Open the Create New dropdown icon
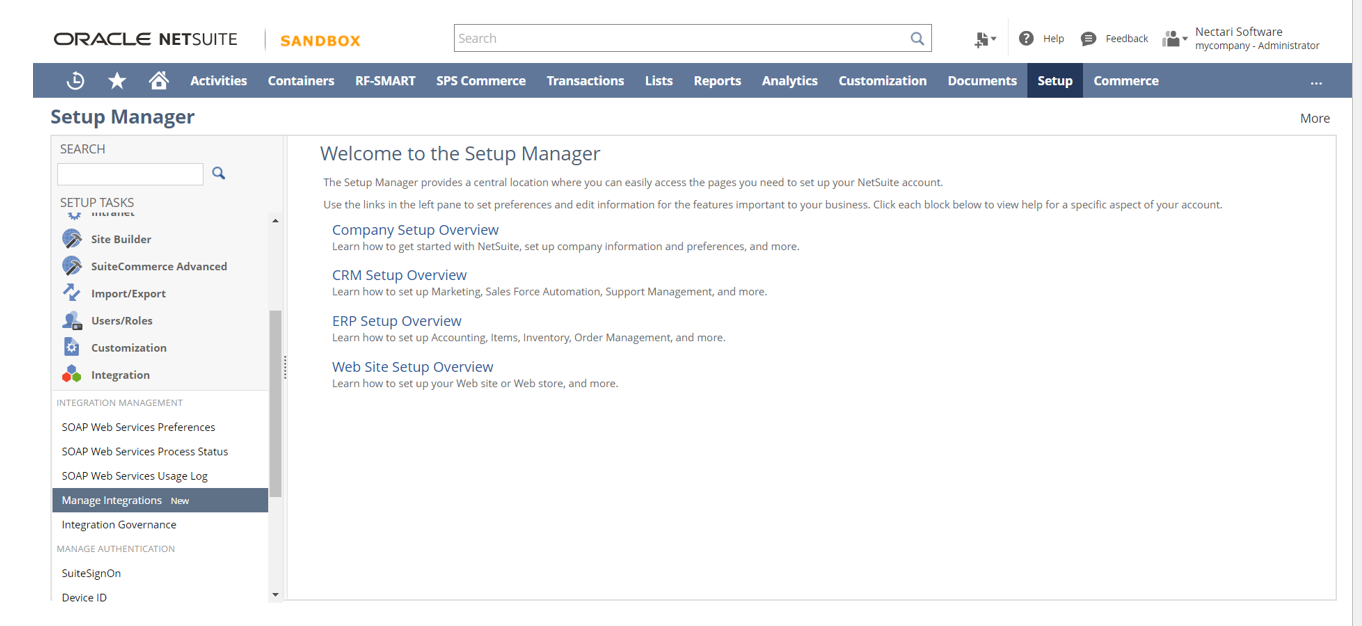The image size is (1362, 626). pos(985,39)
